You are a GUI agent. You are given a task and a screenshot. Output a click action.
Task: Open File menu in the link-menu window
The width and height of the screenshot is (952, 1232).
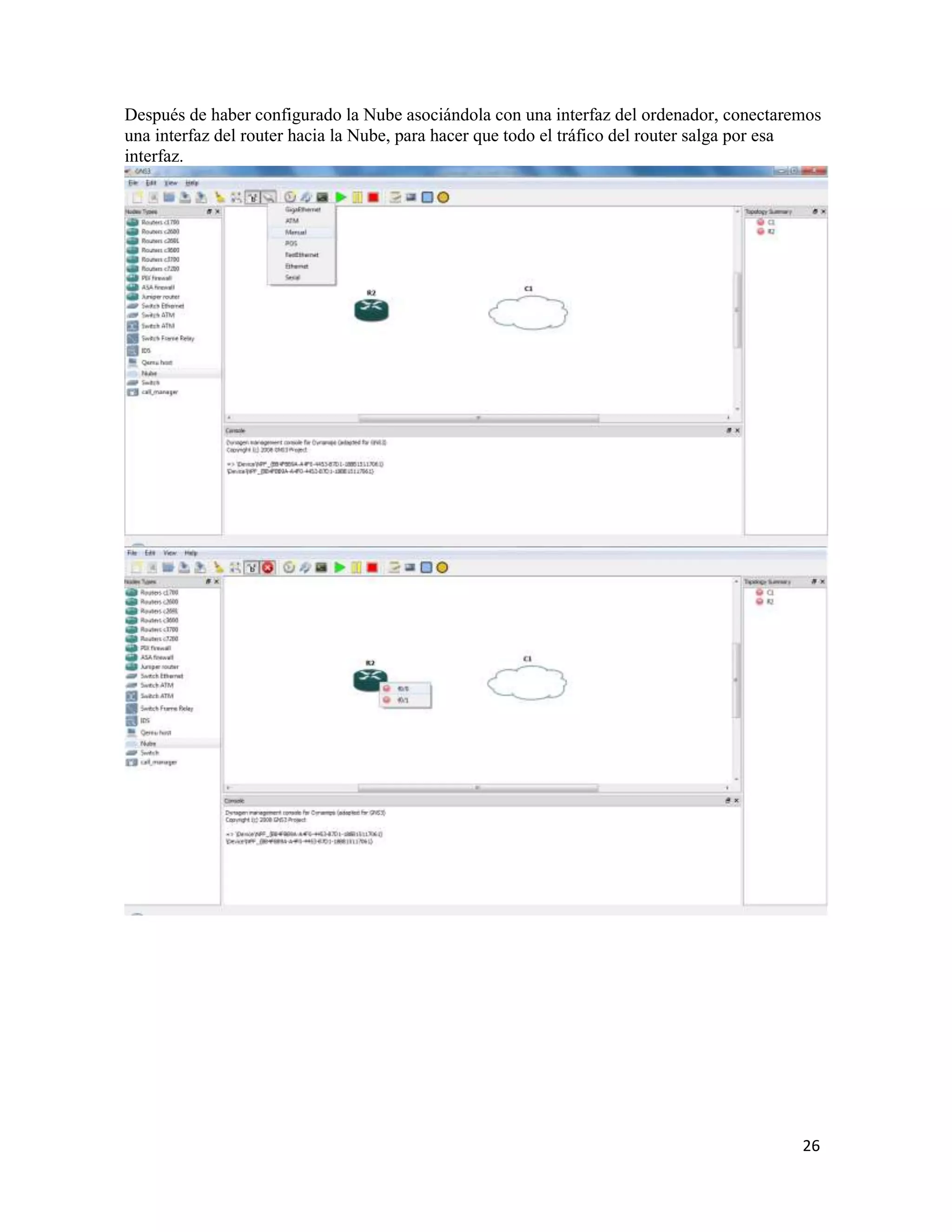click(x=133, y=183)
